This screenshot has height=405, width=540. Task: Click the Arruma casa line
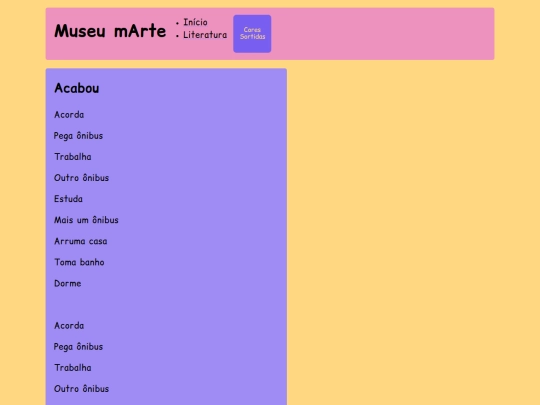(81, 241)
